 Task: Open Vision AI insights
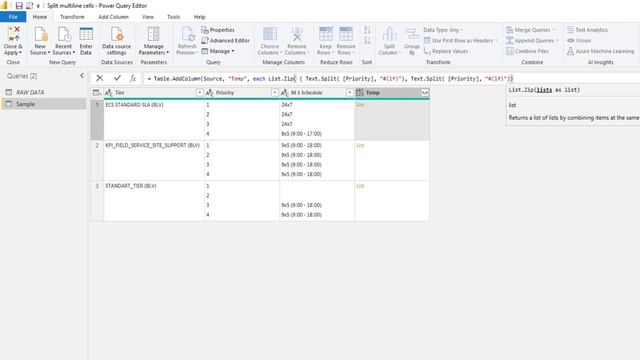[x=579, y=40]
